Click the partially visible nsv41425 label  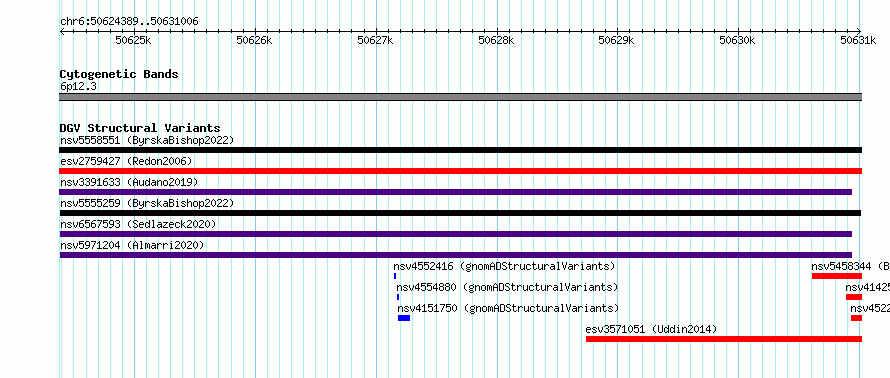click(x=868, y=287)
